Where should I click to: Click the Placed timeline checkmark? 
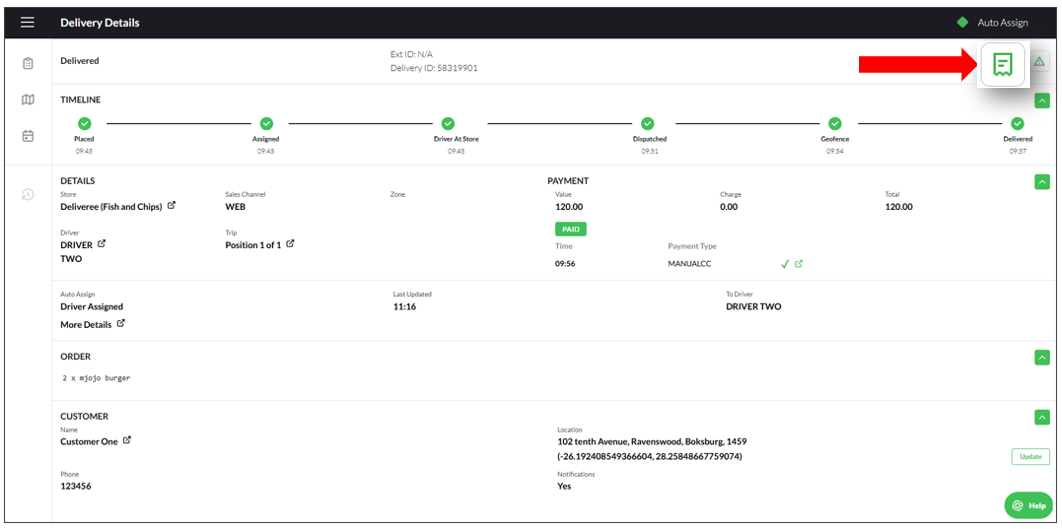point(85,123)
